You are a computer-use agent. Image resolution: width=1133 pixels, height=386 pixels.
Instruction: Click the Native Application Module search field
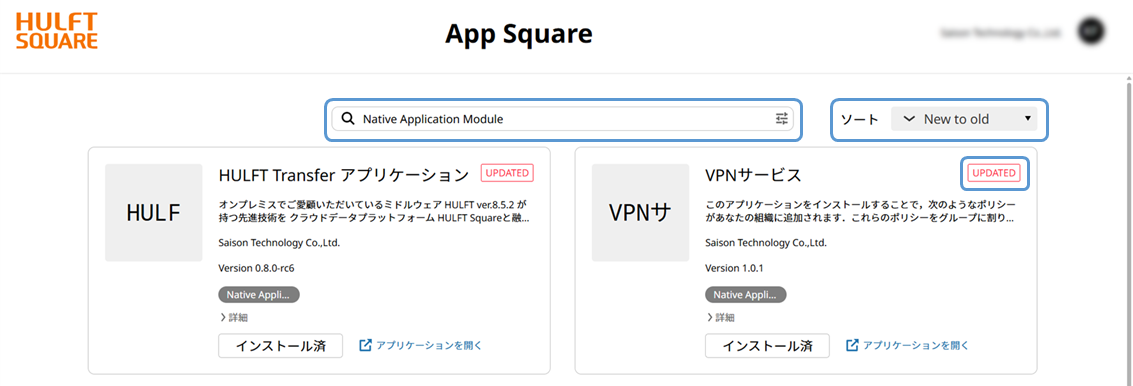coord(562,119)
